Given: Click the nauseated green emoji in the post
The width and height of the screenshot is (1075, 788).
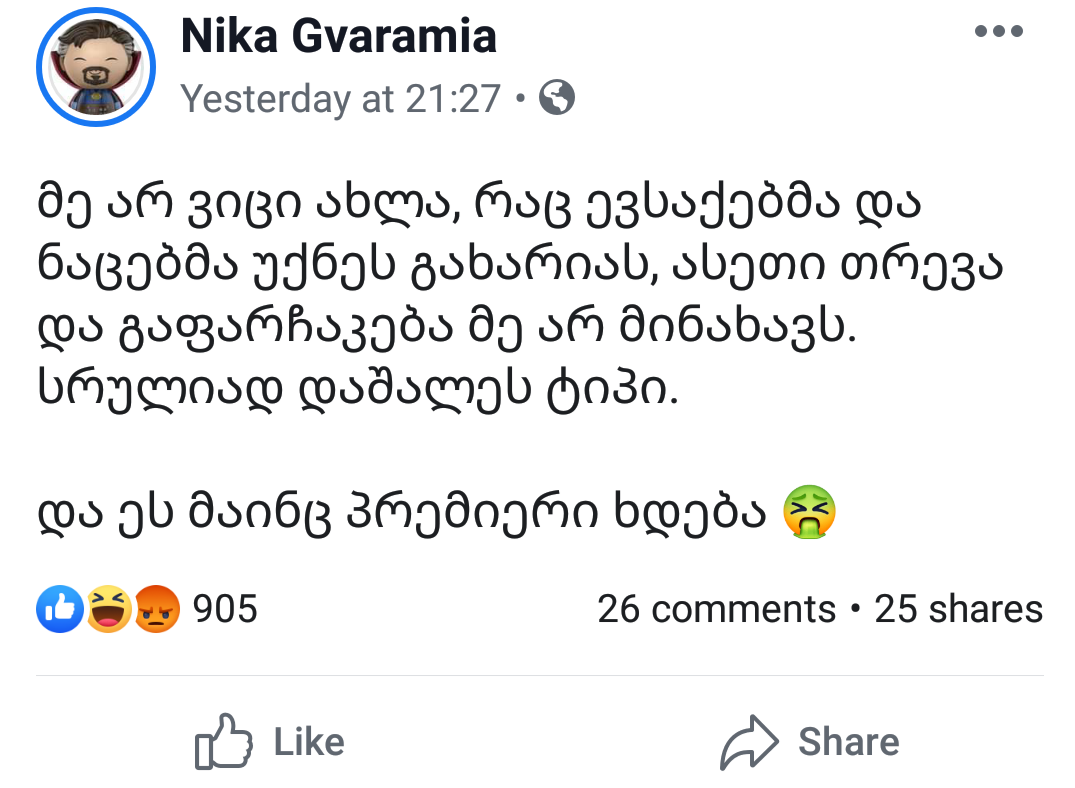Looking at the screenshot, I should [x=810, y=511].
